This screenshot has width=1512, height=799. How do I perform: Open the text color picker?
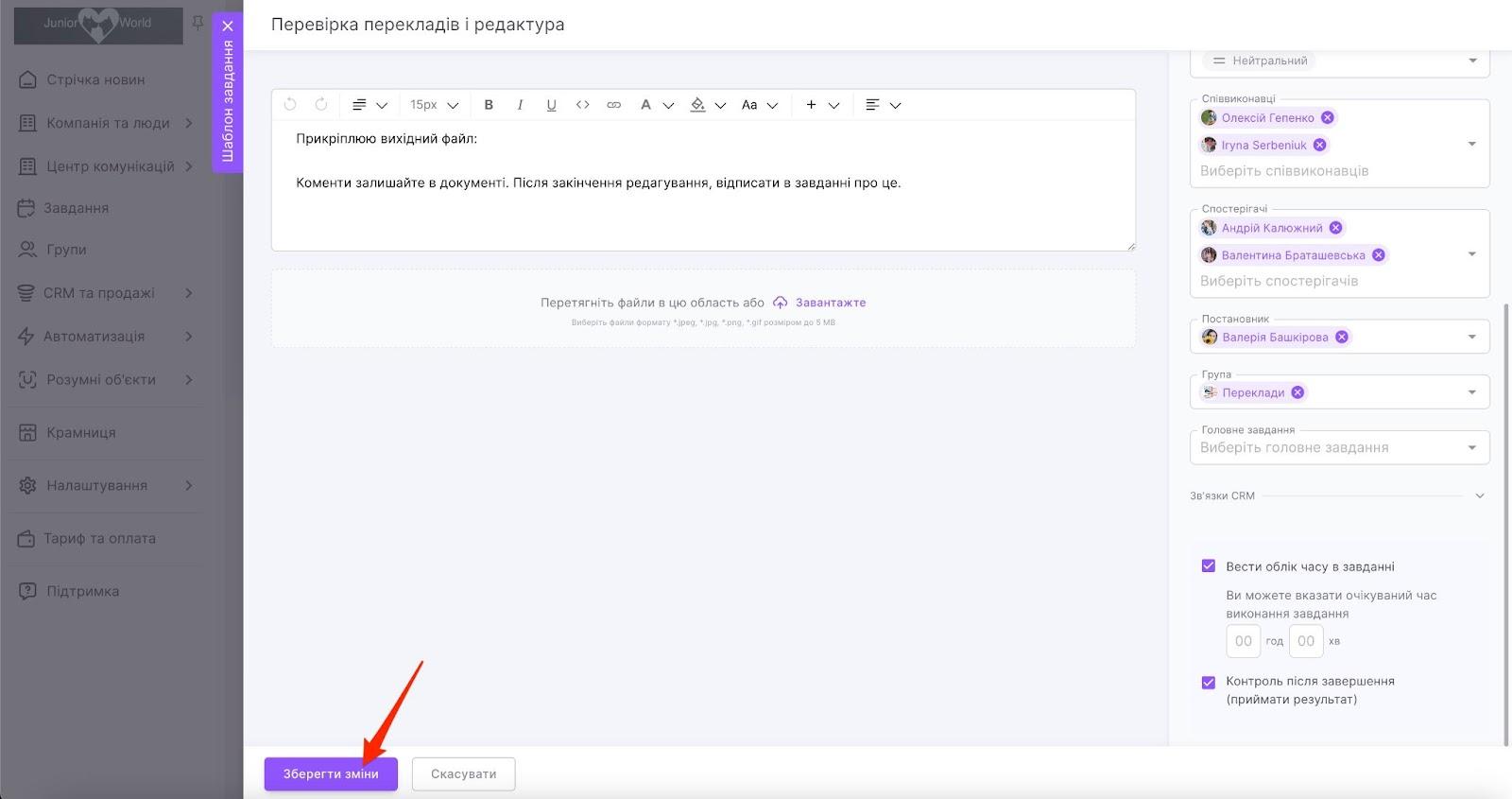pos(656,105)
